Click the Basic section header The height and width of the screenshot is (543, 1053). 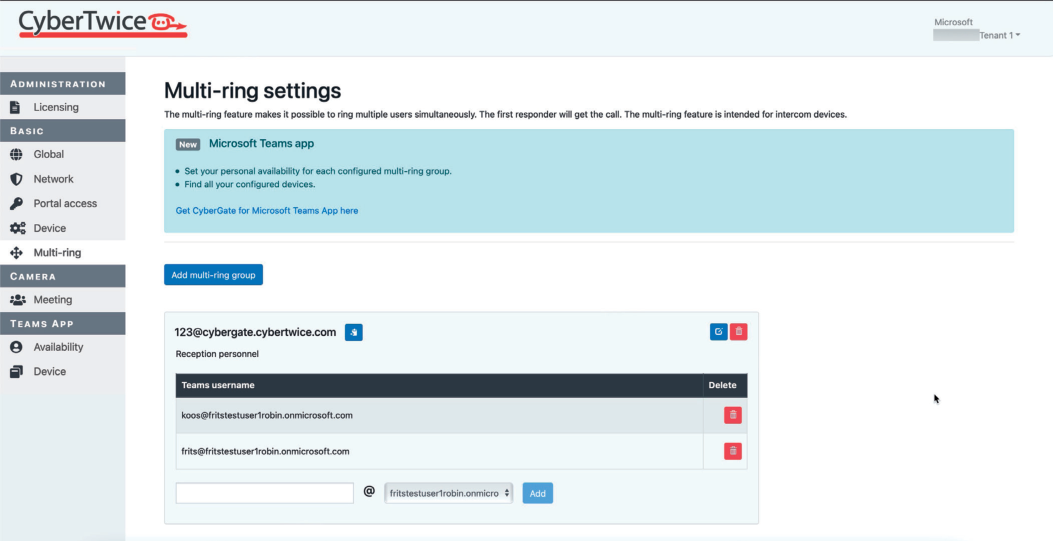point(62,131)
